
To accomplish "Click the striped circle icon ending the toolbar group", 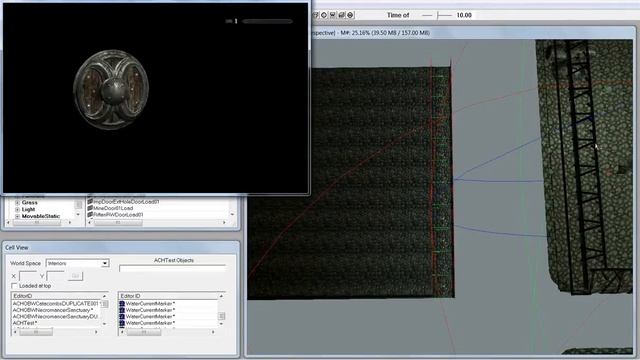I will tap(350, 15).
